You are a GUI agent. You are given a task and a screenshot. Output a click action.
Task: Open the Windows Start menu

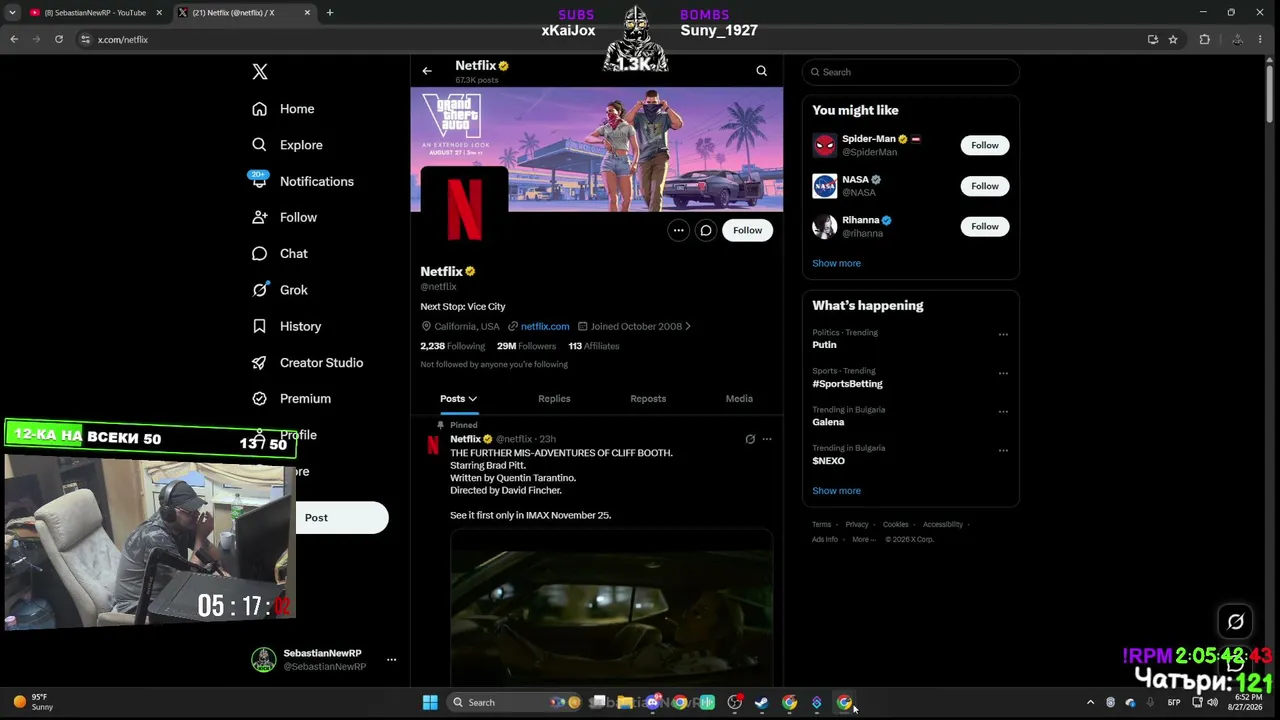point(430,702)
